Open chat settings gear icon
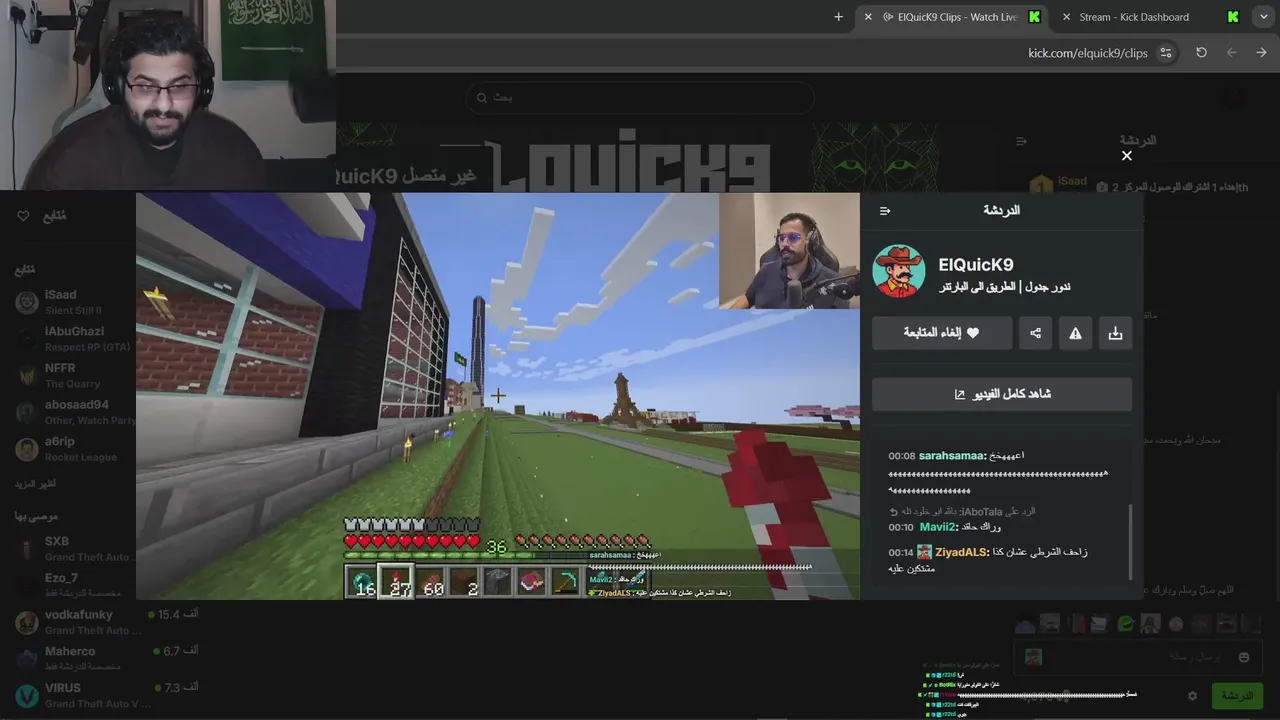Viewport: 1280px width, 720px height. tap(1192, 696)
